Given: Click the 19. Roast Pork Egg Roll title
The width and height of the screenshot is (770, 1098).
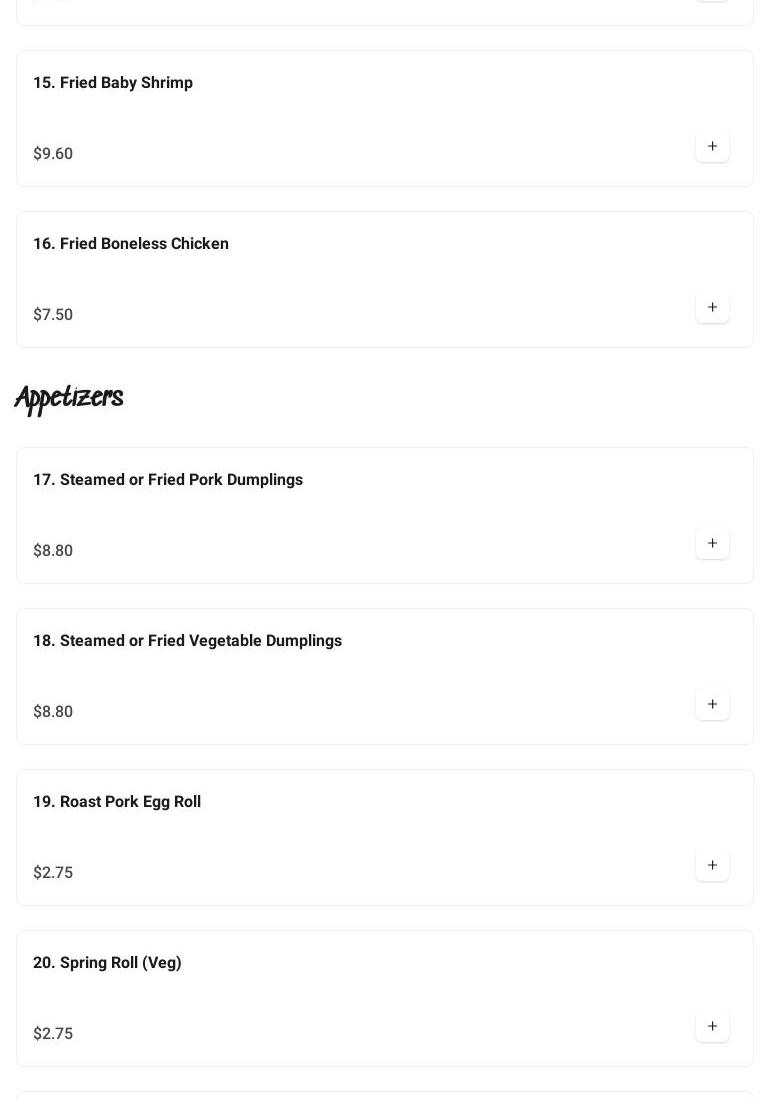Looking at the screenshot, I should [117, 802].
